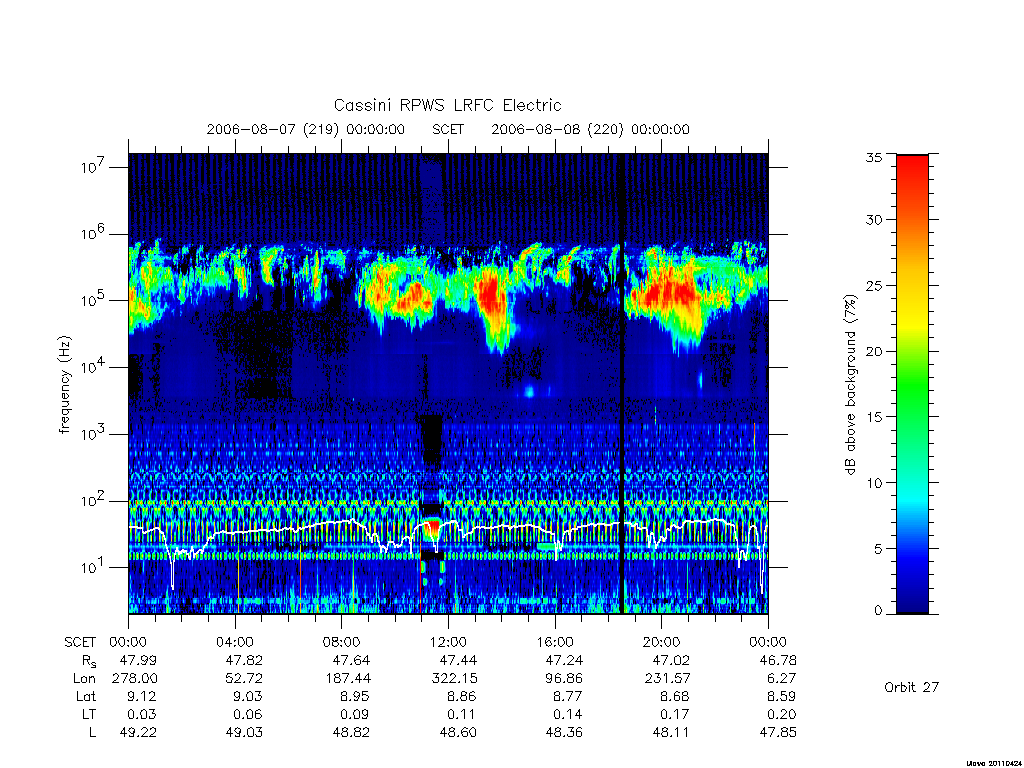
Task: Click the 'L' row label
Action: pos(92,733)
